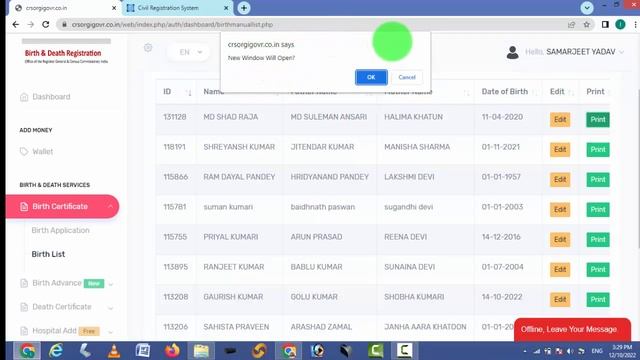Open the Dashboard page
640x360 pixels.
[51, 97]
